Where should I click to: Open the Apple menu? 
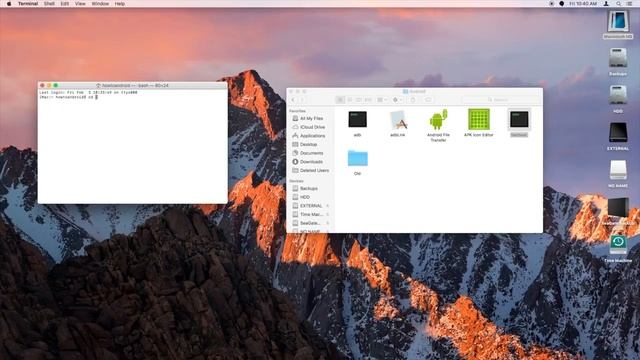[x=9, y=4]
